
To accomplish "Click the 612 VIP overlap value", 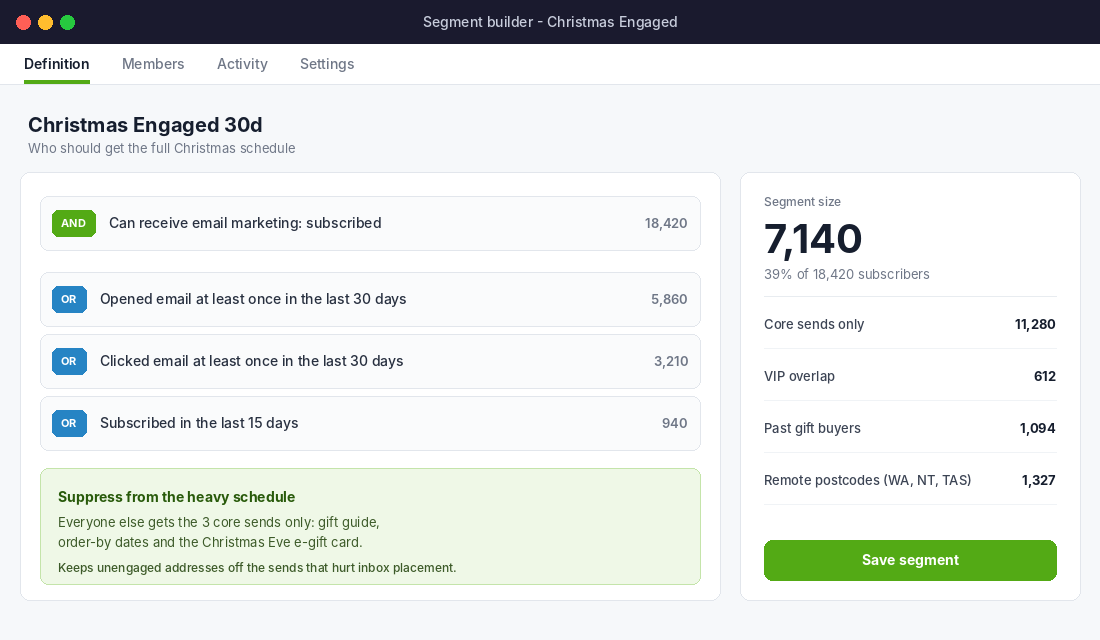I will 1045,376.
